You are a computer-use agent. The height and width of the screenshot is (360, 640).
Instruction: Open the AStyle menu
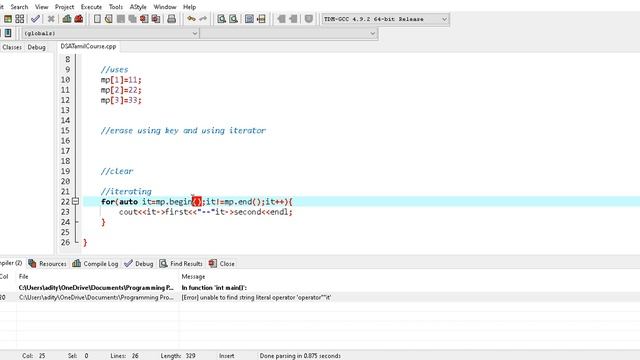138,7
